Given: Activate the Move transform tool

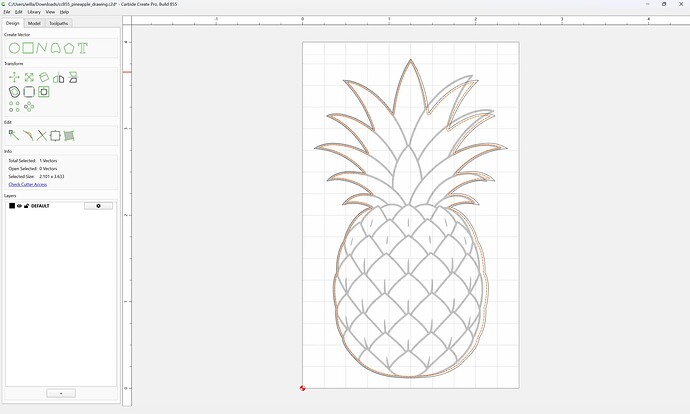Looking at the screenshot, I should click(14, 78).
